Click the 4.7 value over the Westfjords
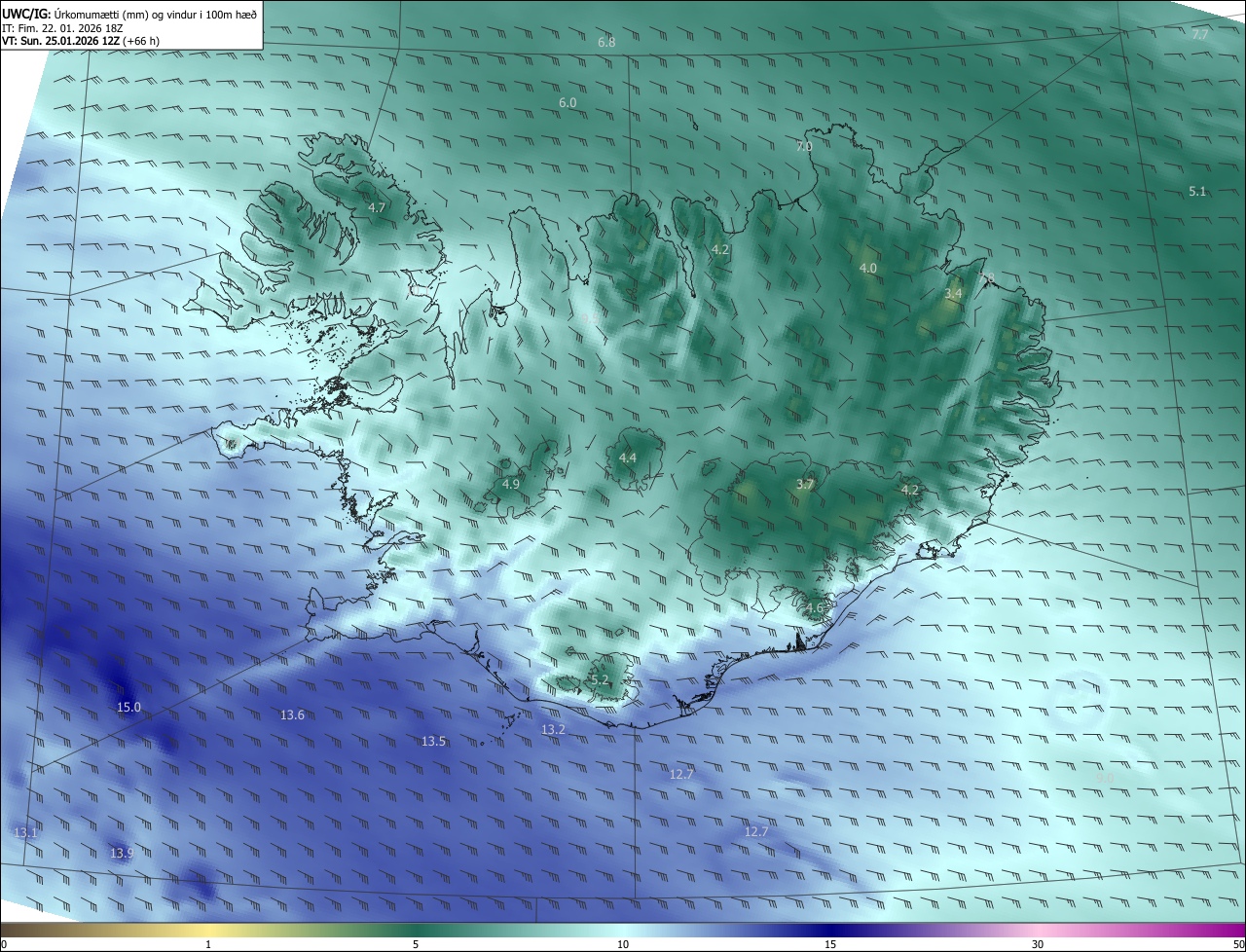The width and height of the screenshot is (1246, 952). pyautogui.click(x=377, y=207)
